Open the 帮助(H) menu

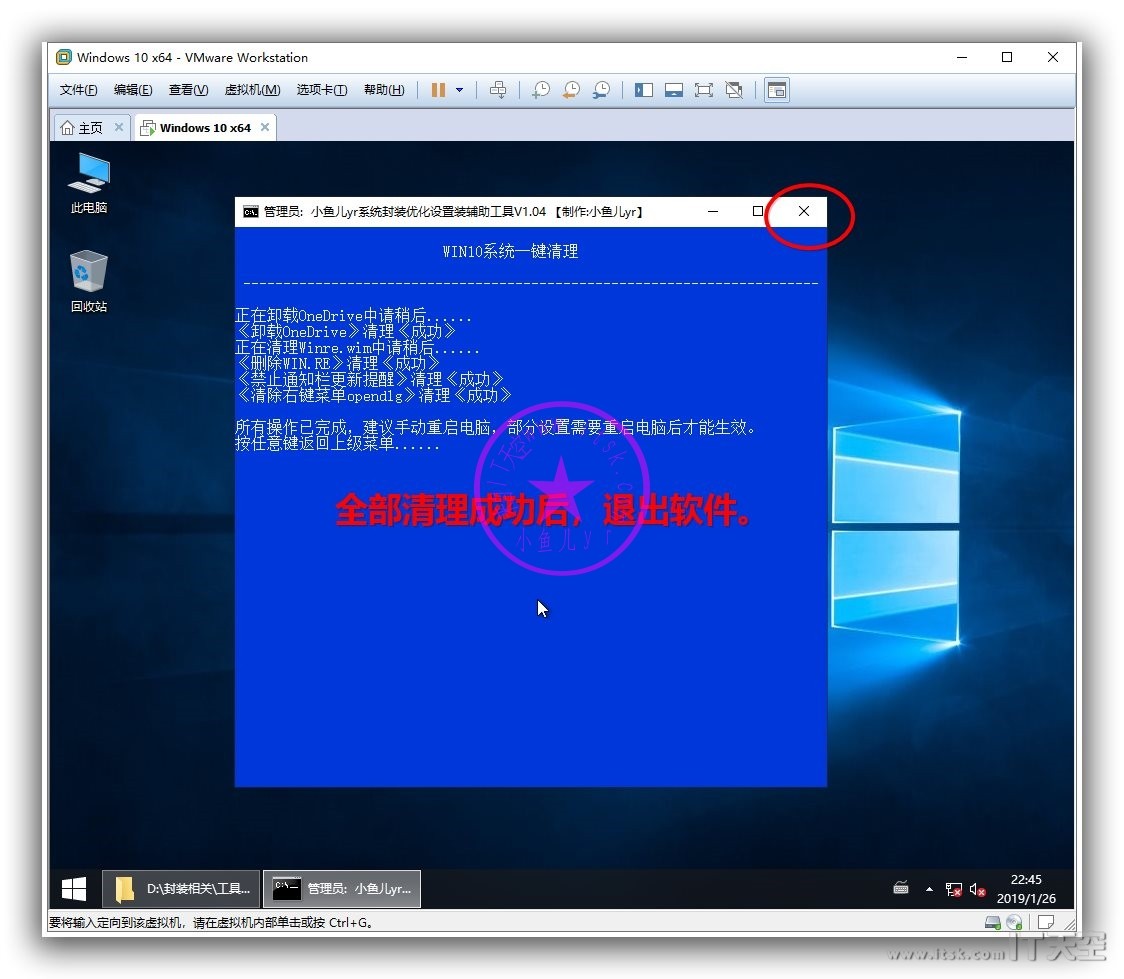pos(384,90)
